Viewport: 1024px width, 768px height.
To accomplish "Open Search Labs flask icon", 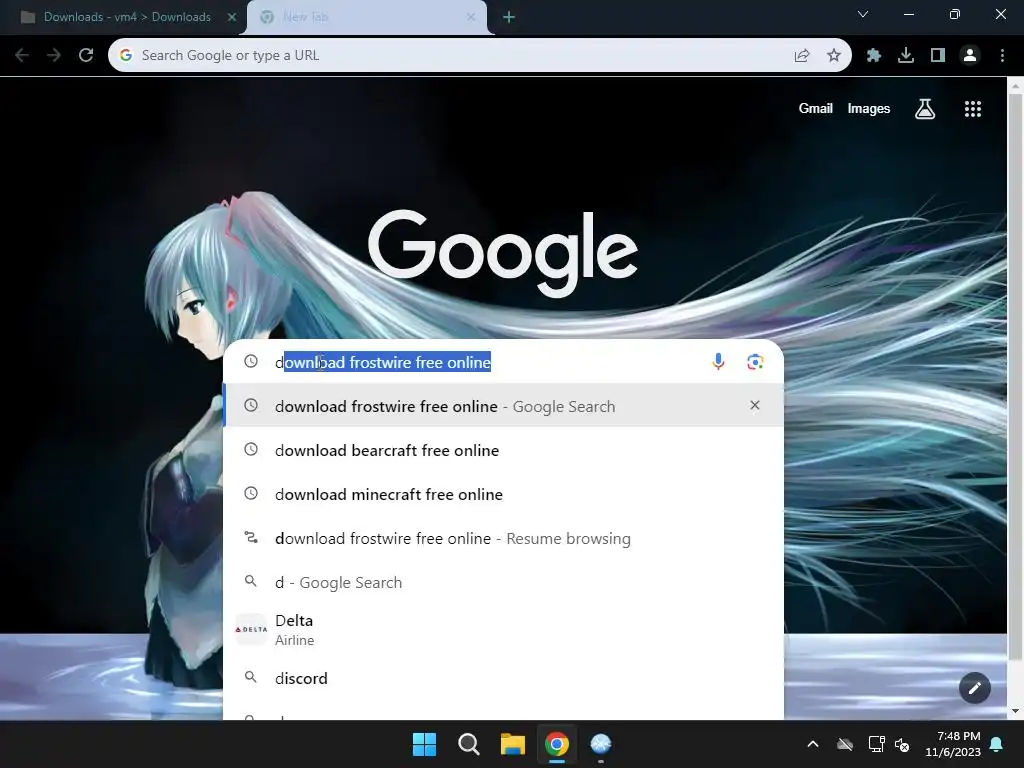I will [x=925, y=109].
